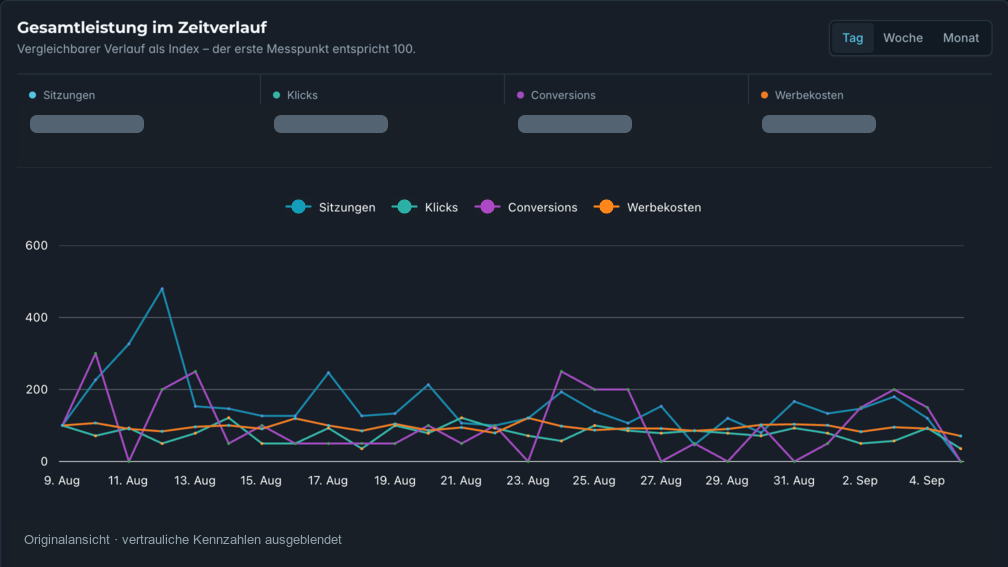1008x567 pixels.
Task: Click the '21. Aug' x-axis label
Action: [461, 480]
